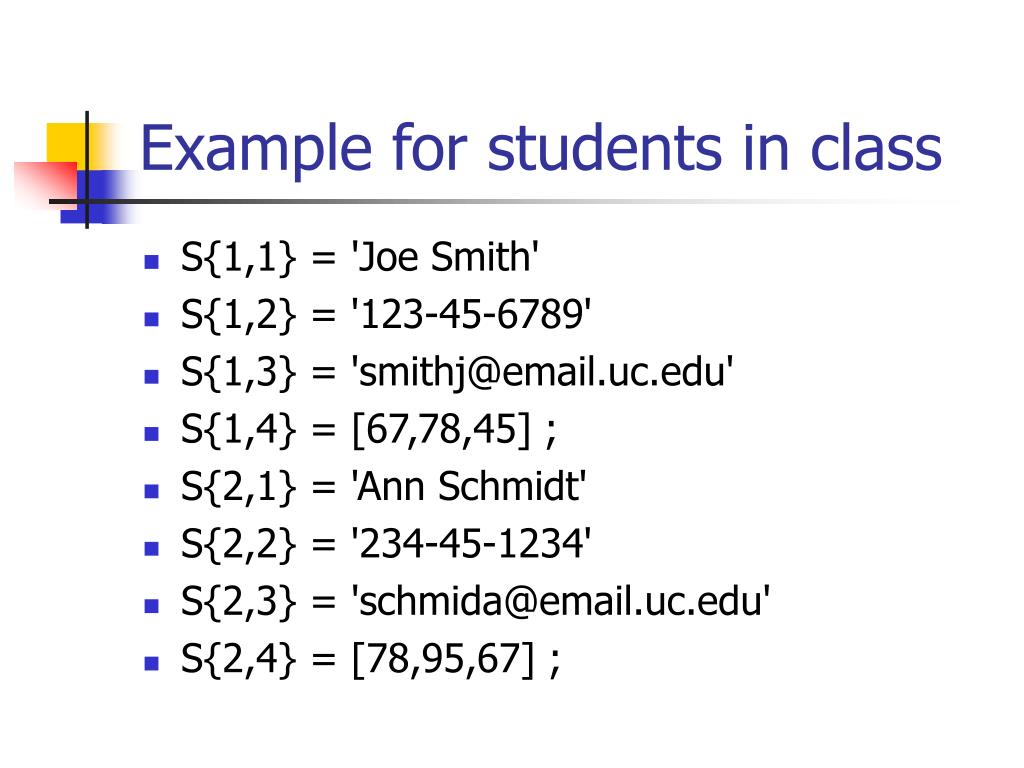Click the email 'schmida@email.uc.edu'
The image size is (1024, 768).
[x=559, y=603]
